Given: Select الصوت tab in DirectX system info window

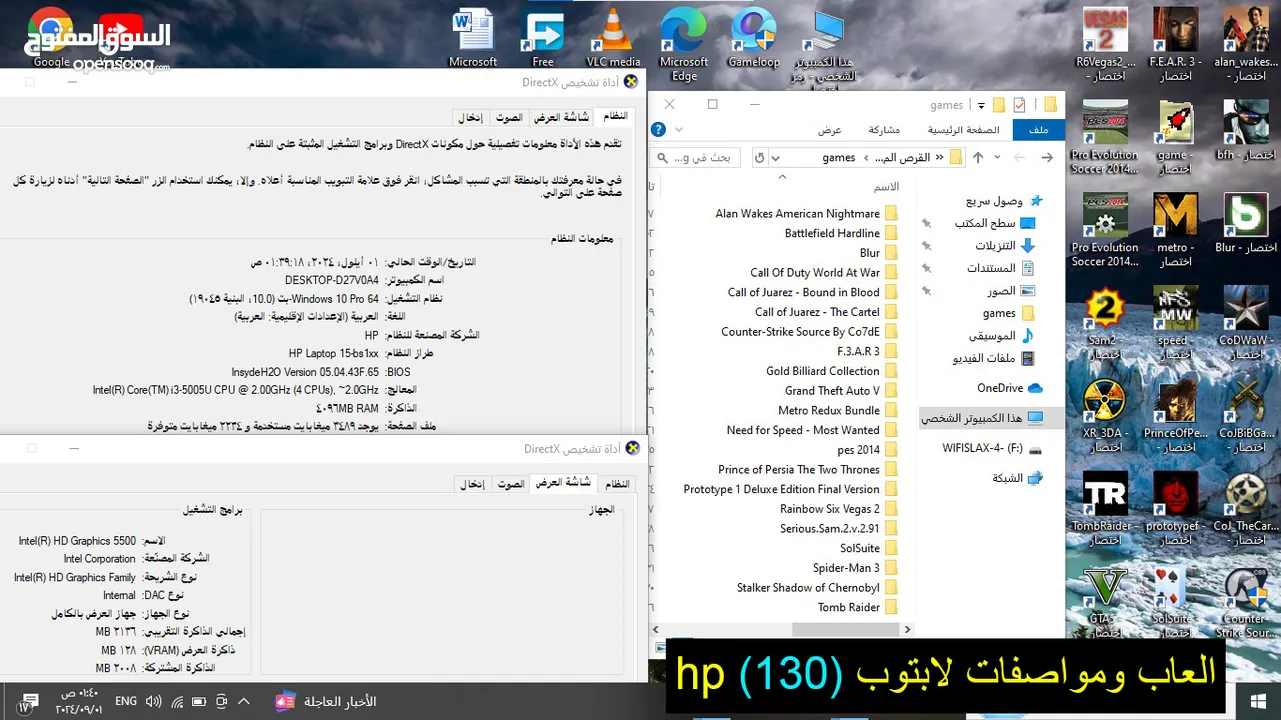Looking at the screenshot, I should [x=510, y=117].
